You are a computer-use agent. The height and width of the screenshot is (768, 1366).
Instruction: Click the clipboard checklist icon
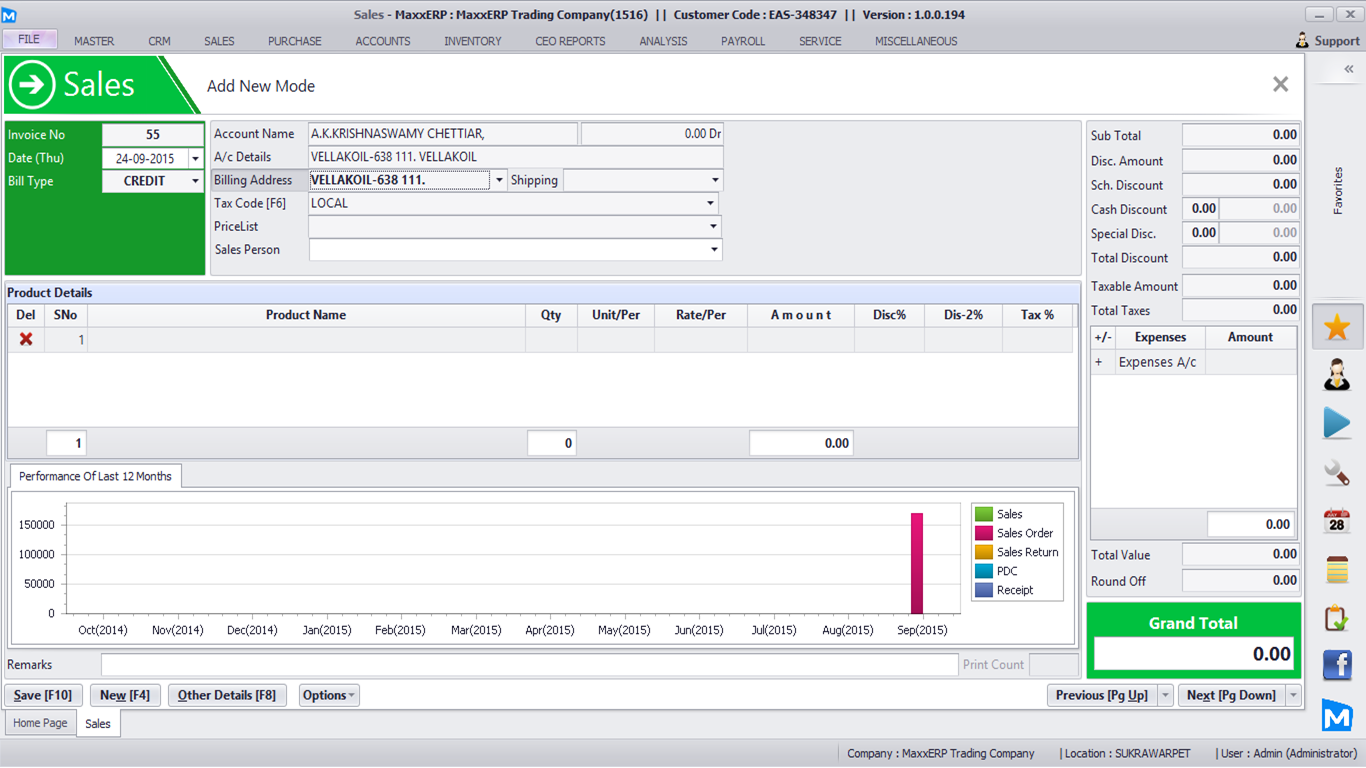[1337, 618]
